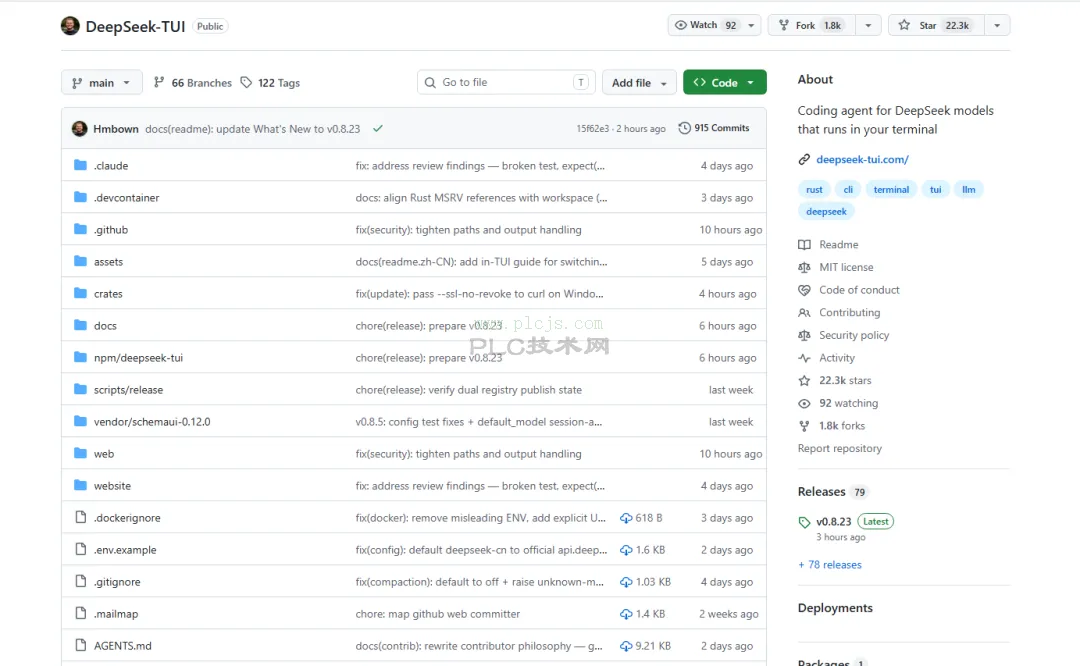Open the .gitignore file

coord(117,582)
